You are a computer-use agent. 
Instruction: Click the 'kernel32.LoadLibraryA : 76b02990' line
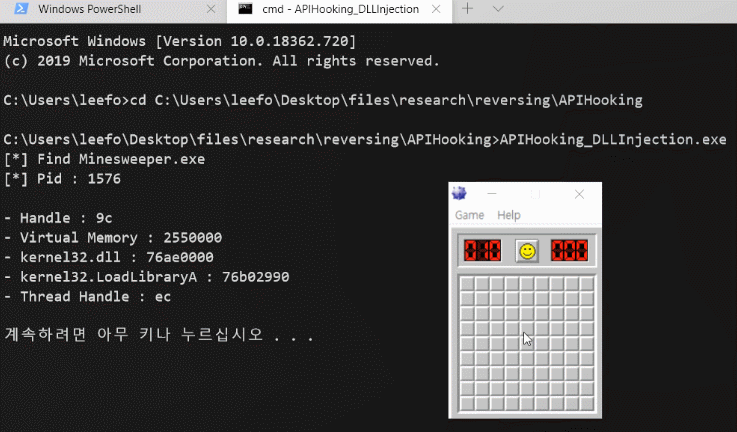146,277
